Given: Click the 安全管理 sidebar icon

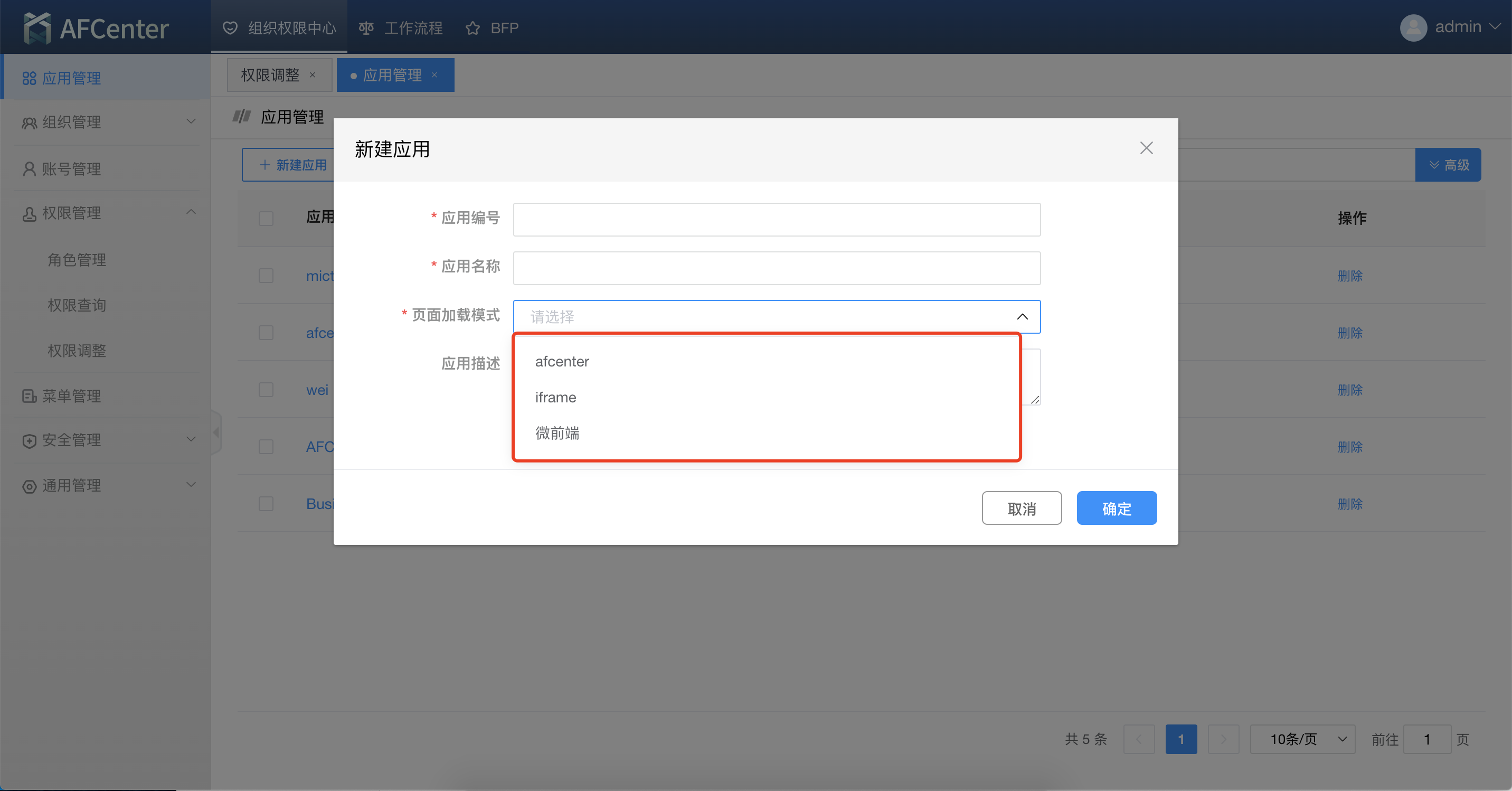Looking at the screenshot, I should (x=27, y=440).
